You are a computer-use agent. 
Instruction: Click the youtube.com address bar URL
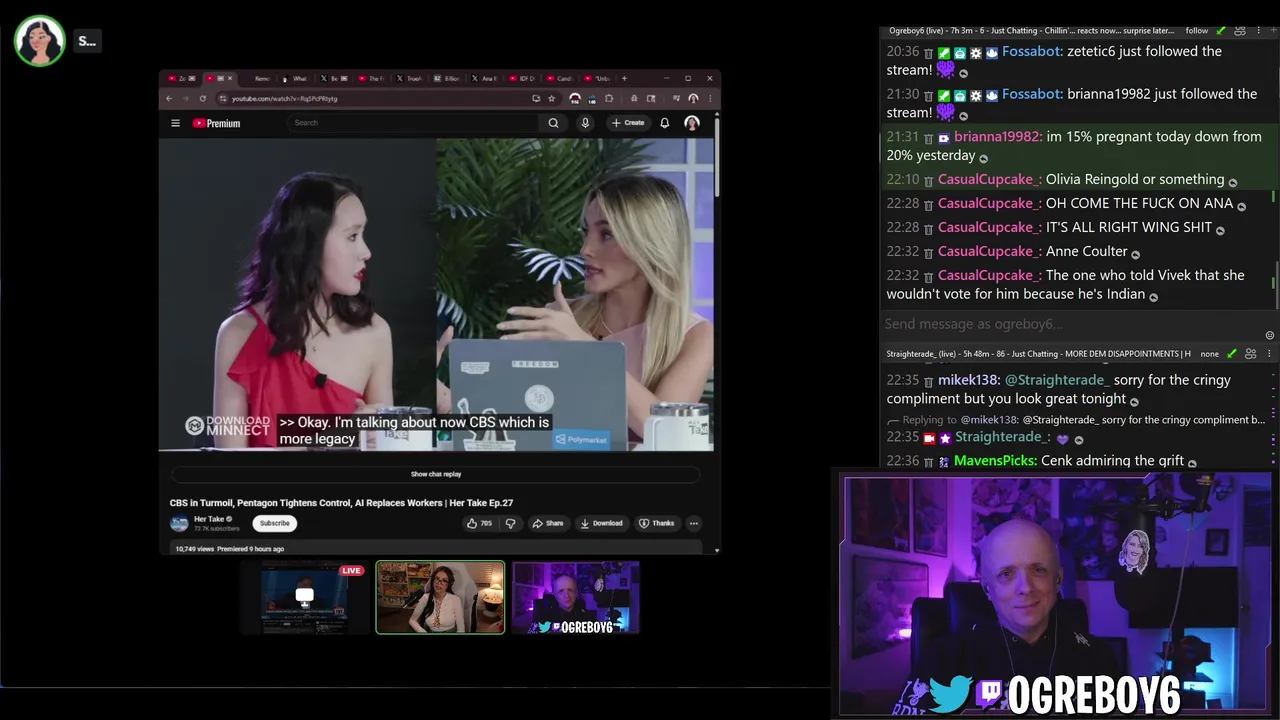285,98
